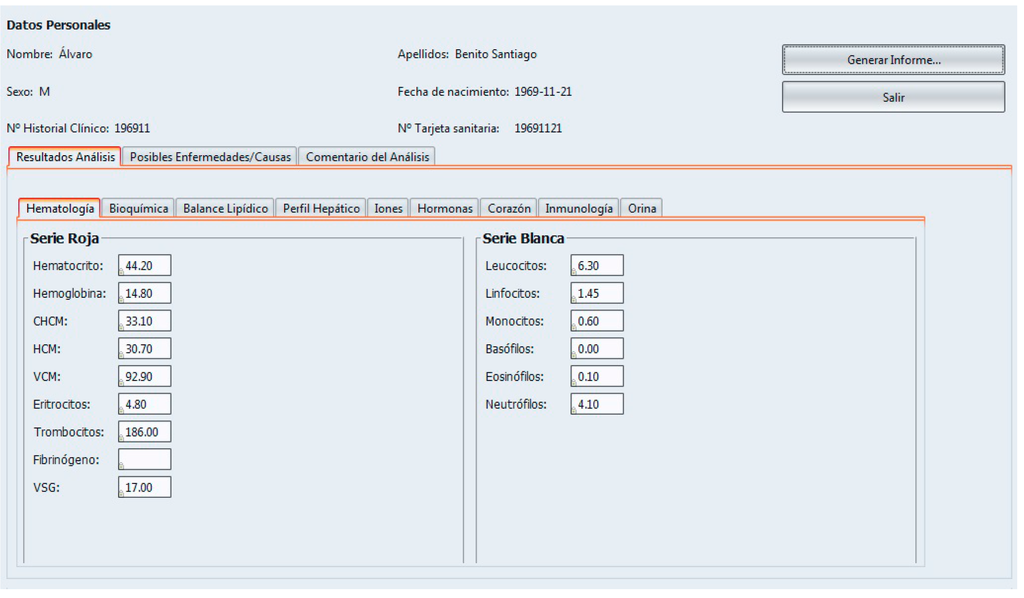The height and width of the screenshot is (598, 1024).
Task: Select the Inmunología tab
Action: coord(579,209)
